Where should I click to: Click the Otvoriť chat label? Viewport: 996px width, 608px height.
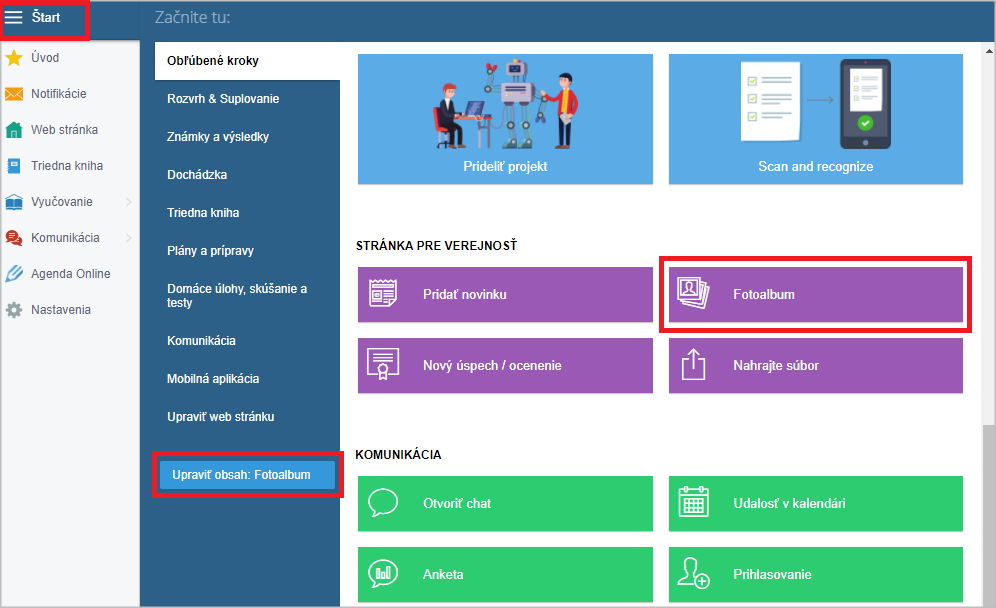click(457, 504)
